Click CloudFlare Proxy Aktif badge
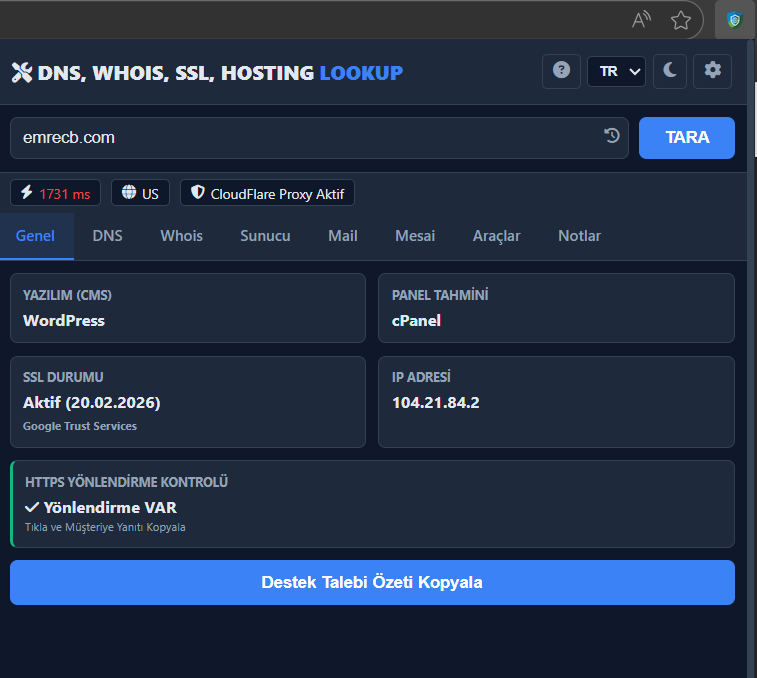757x678 pixels. pos(267,193)
